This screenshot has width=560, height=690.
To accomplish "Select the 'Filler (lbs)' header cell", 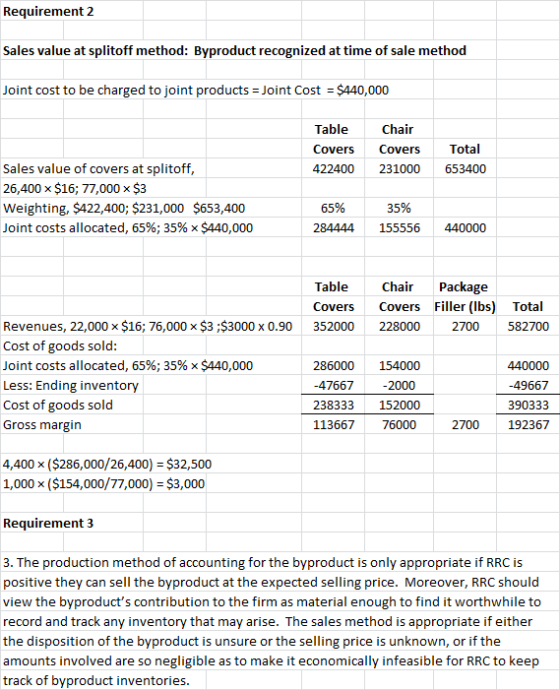I will (465, 307).
